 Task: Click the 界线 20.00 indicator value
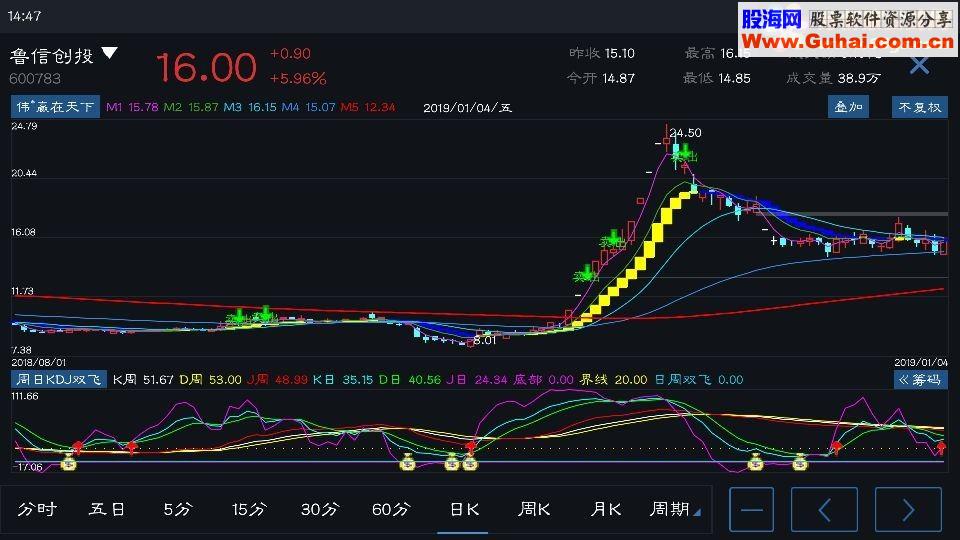click(613, 380)
